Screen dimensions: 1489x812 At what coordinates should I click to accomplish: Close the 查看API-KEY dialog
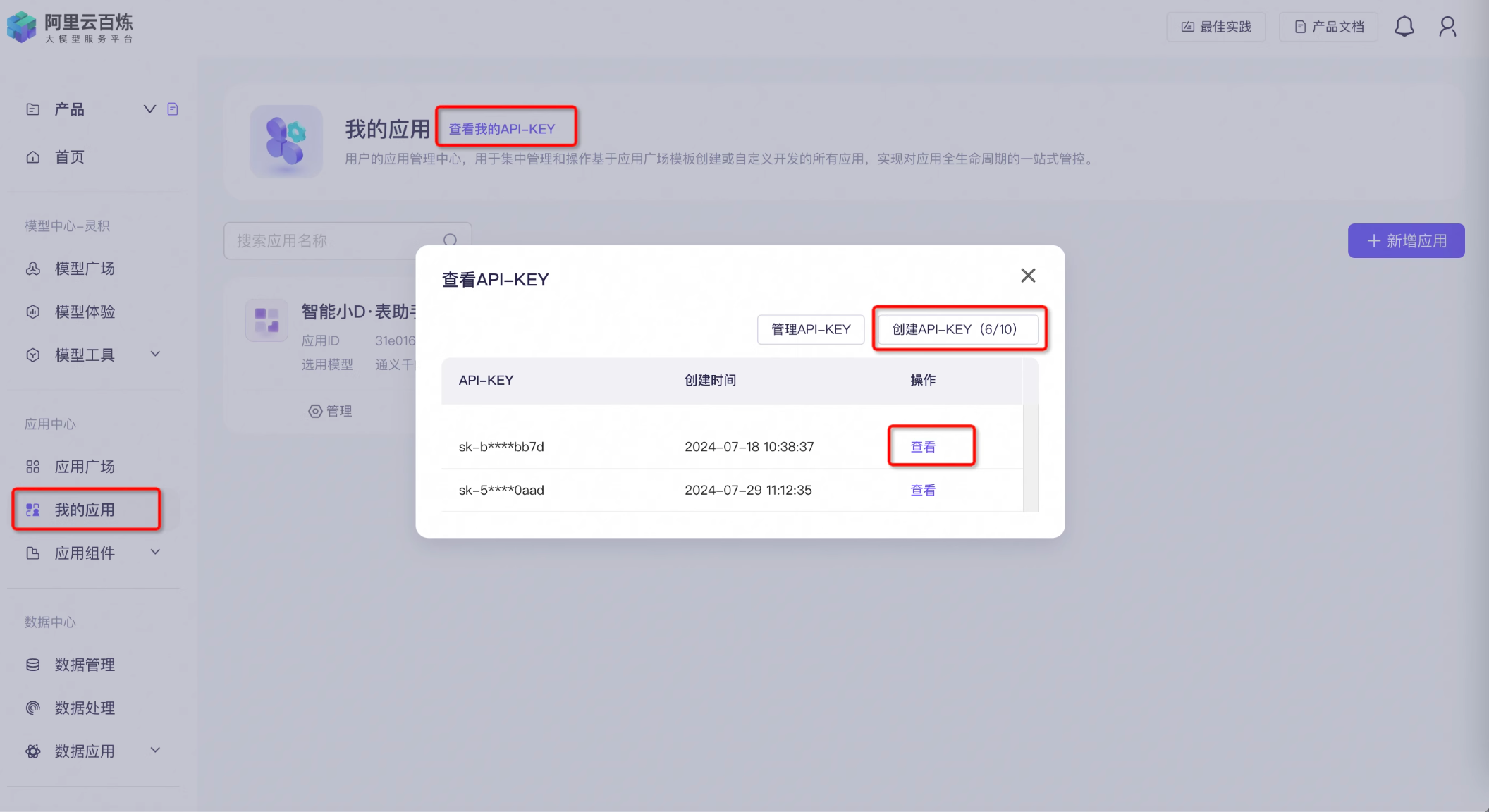coord(1028,276)
